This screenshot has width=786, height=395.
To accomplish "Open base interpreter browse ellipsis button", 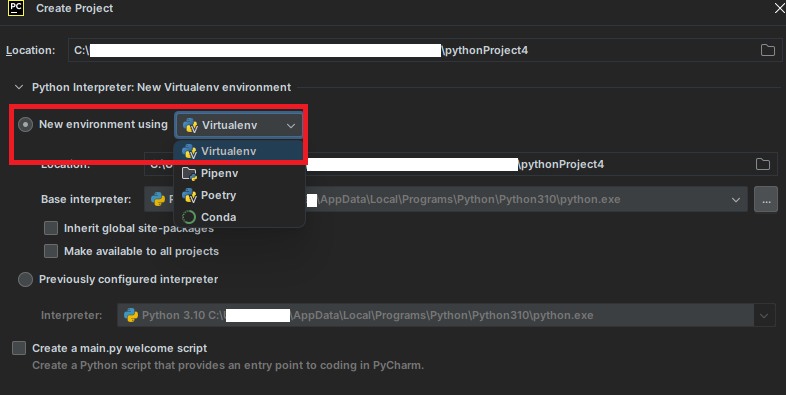I will coord(765,199).
